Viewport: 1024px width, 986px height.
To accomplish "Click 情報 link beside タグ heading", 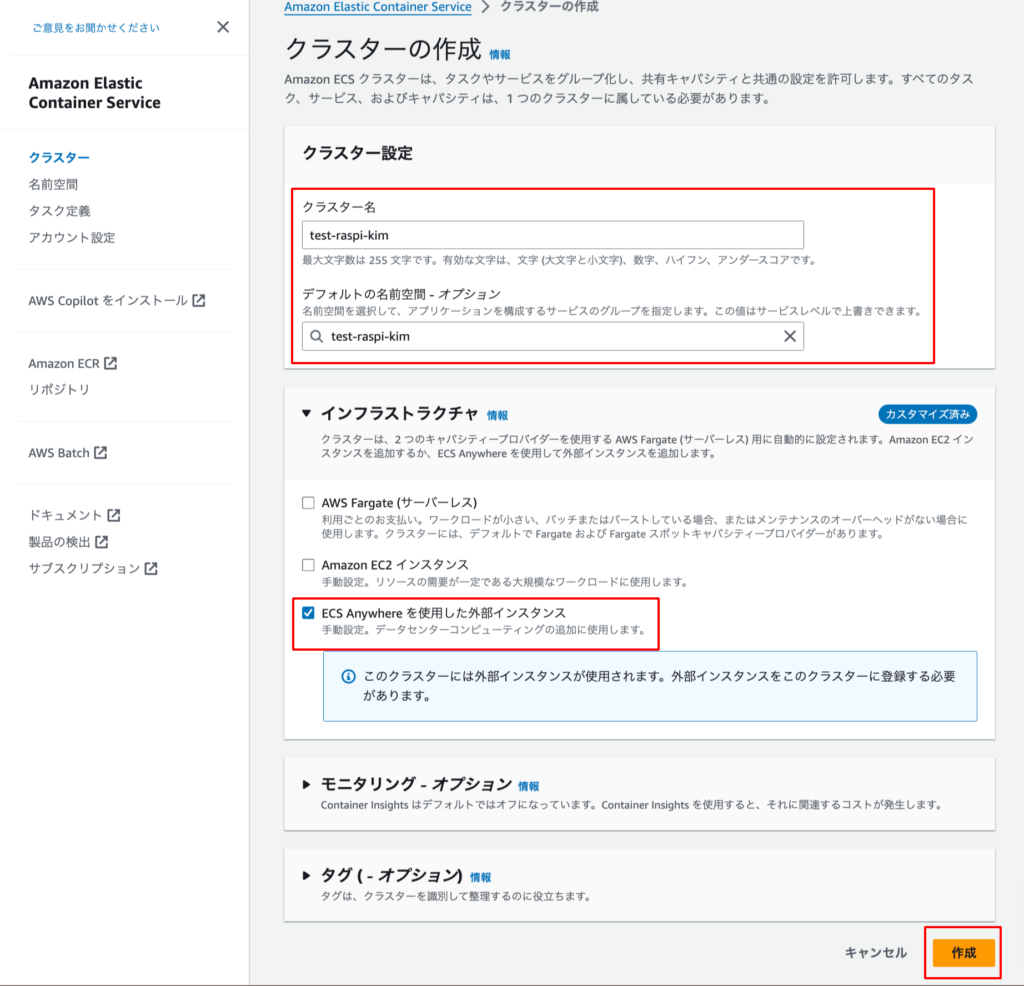I will 481,878.
